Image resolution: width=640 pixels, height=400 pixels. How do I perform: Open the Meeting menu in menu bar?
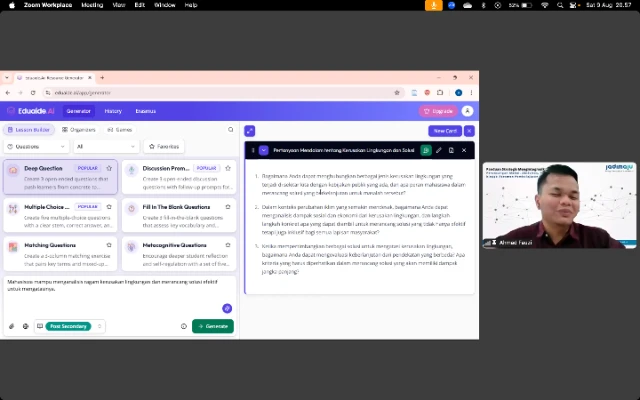click(x=92, y=5)
